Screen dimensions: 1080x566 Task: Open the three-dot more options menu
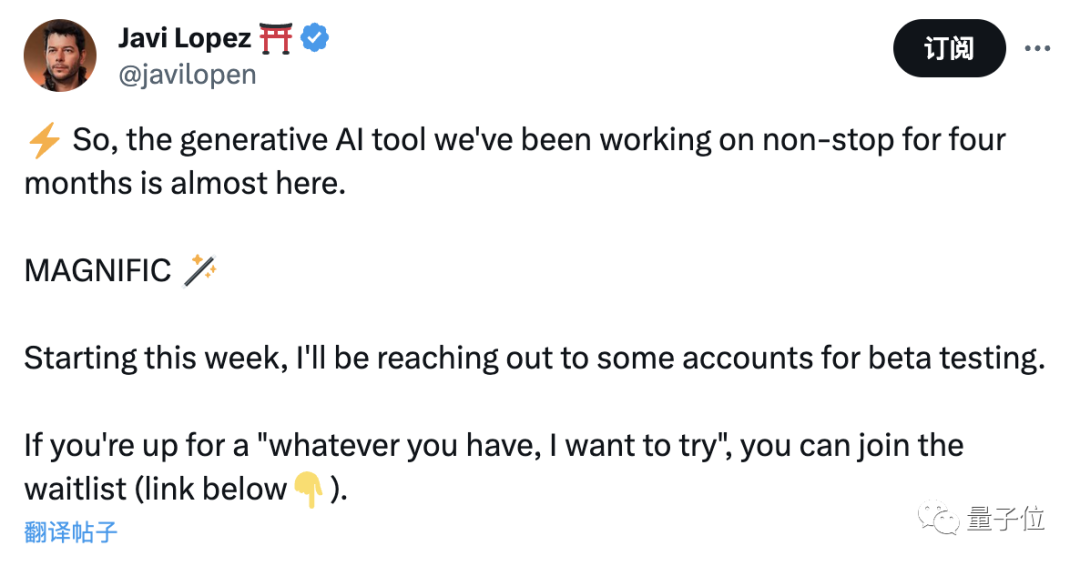tap(1037, 48)
